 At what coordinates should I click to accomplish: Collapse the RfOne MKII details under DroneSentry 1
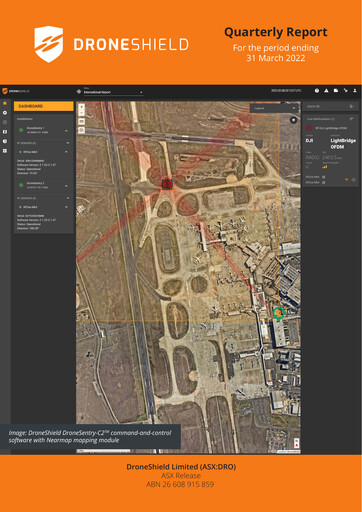(66, 152)
